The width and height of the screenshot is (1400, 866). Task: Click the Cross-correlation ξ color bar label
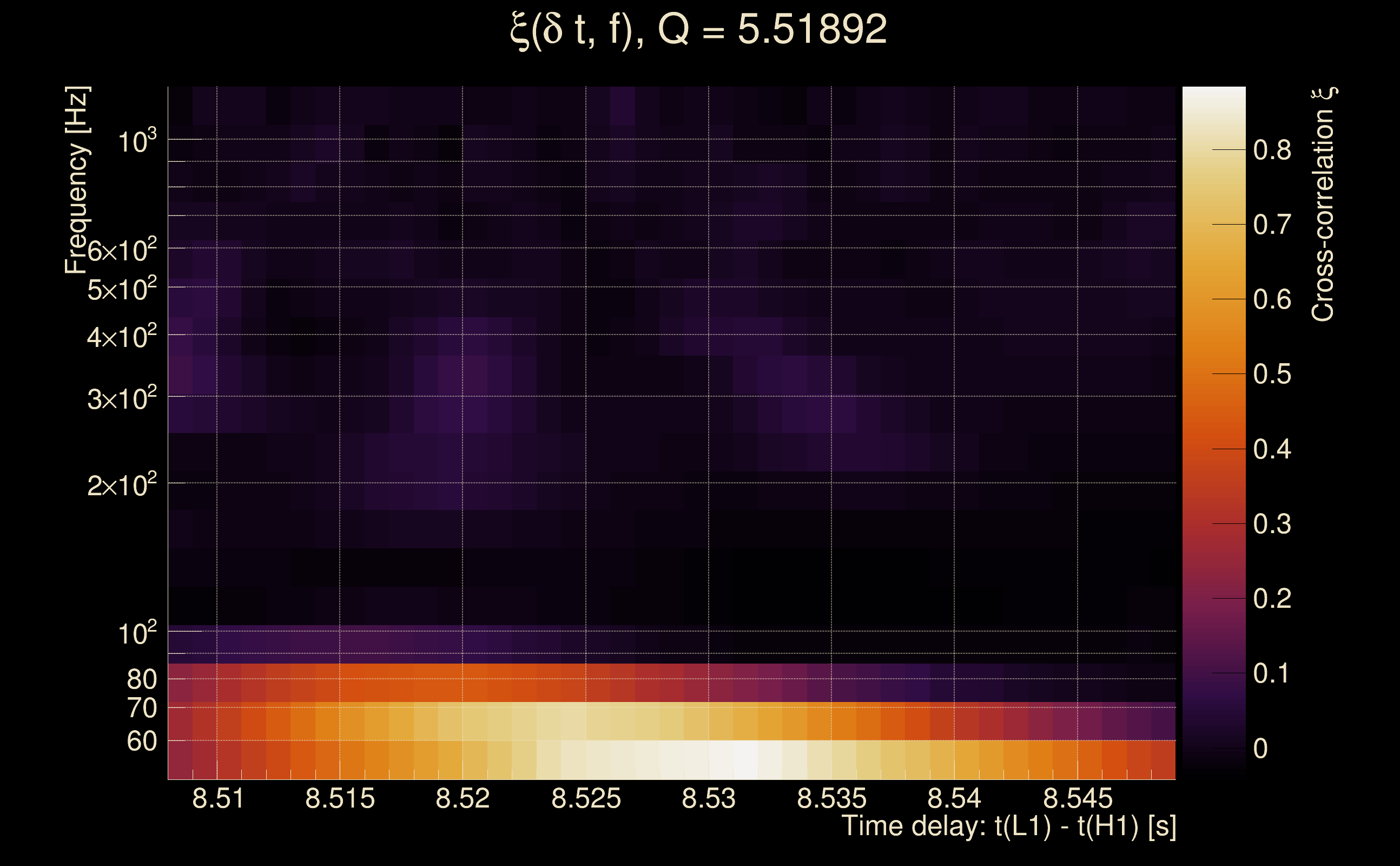click(x=1323, y=204)
